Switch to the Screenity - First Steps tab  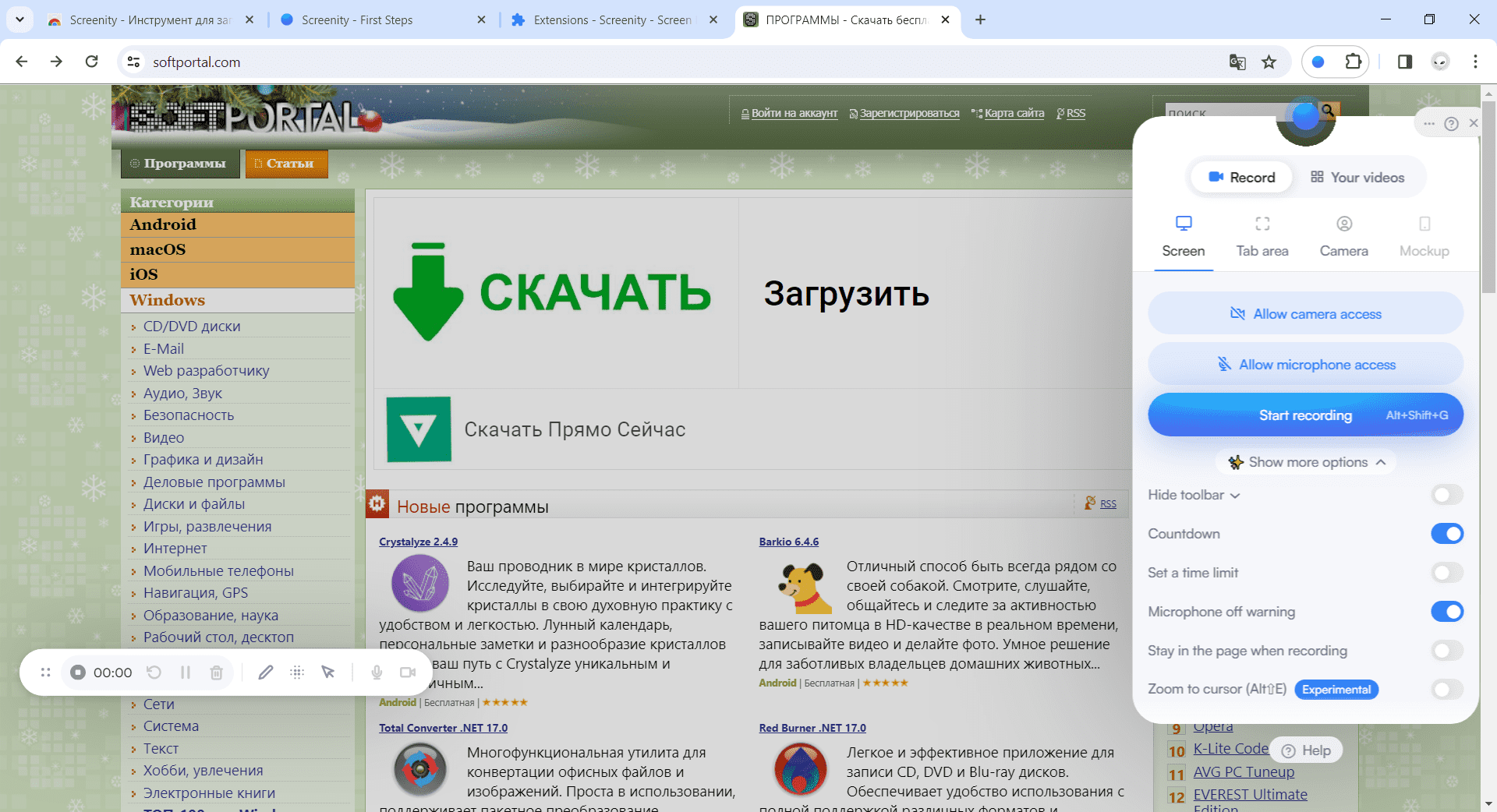[x=382, y=19]
